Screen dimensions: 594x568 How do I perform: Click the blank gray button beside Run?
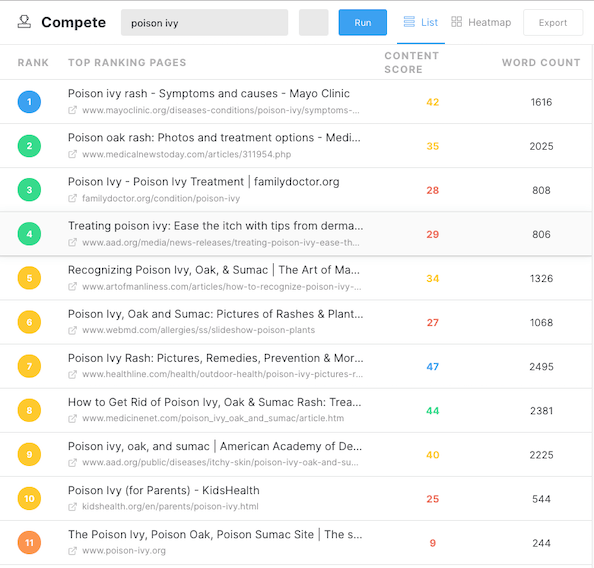point(314,22)
